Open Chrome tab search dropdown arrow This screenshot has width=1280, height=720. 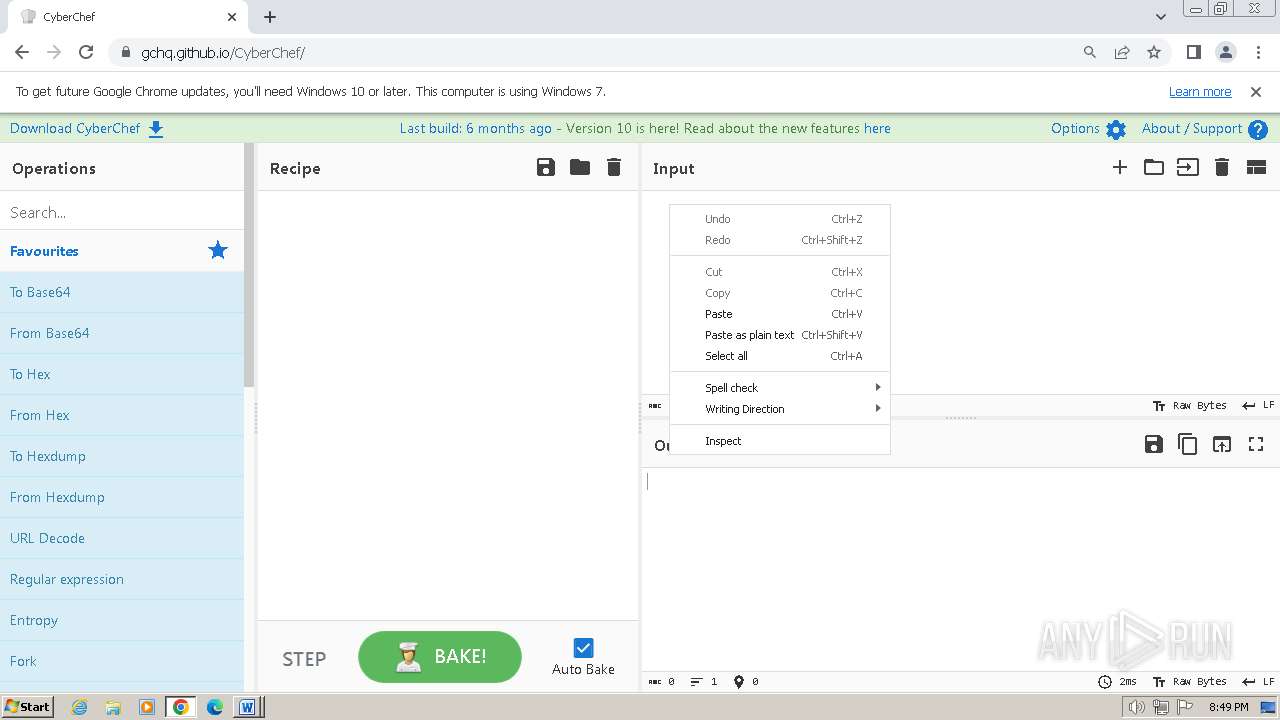pos(1160,17)
